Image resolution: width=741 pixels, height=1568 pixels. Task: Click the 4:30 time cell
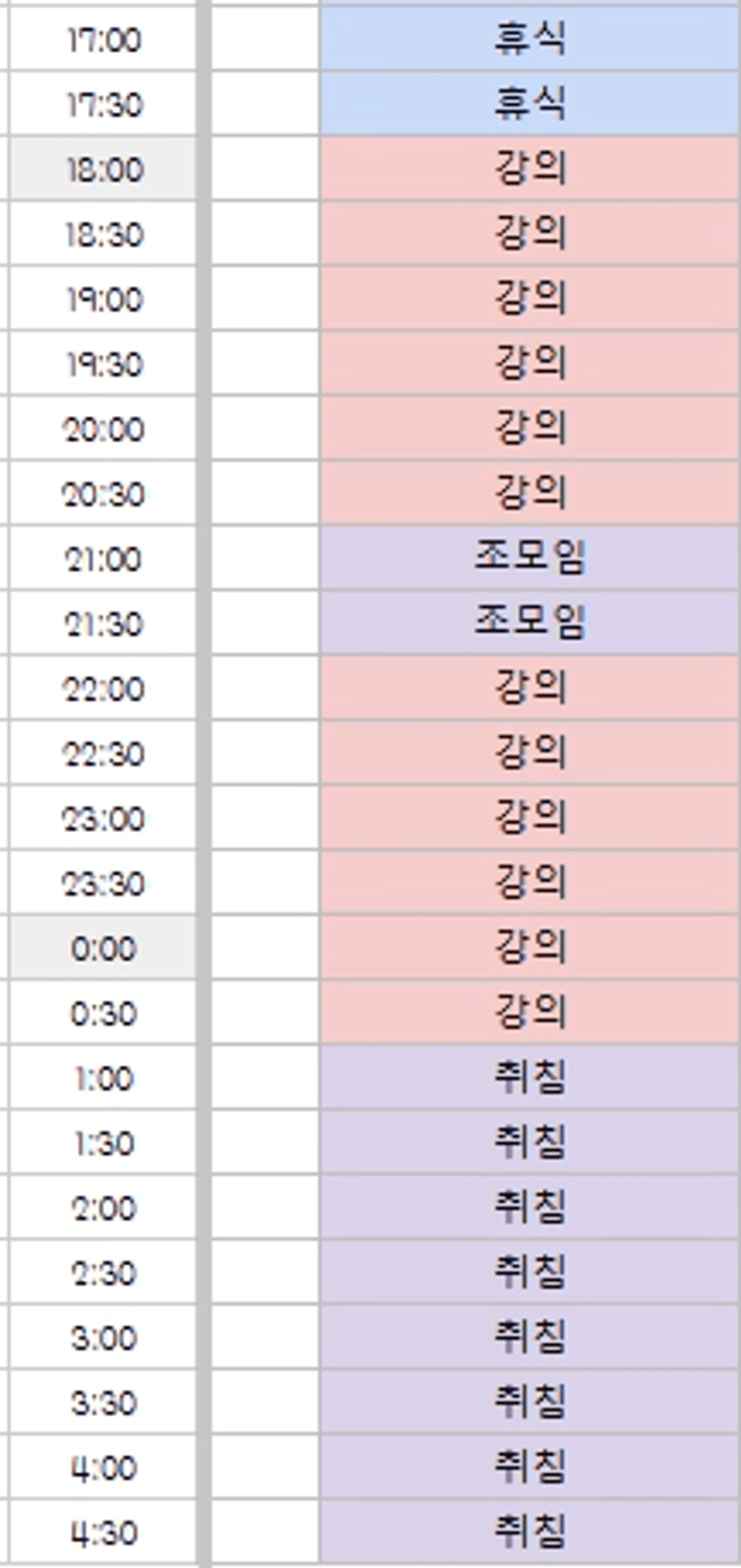[x=102, y=1532]
